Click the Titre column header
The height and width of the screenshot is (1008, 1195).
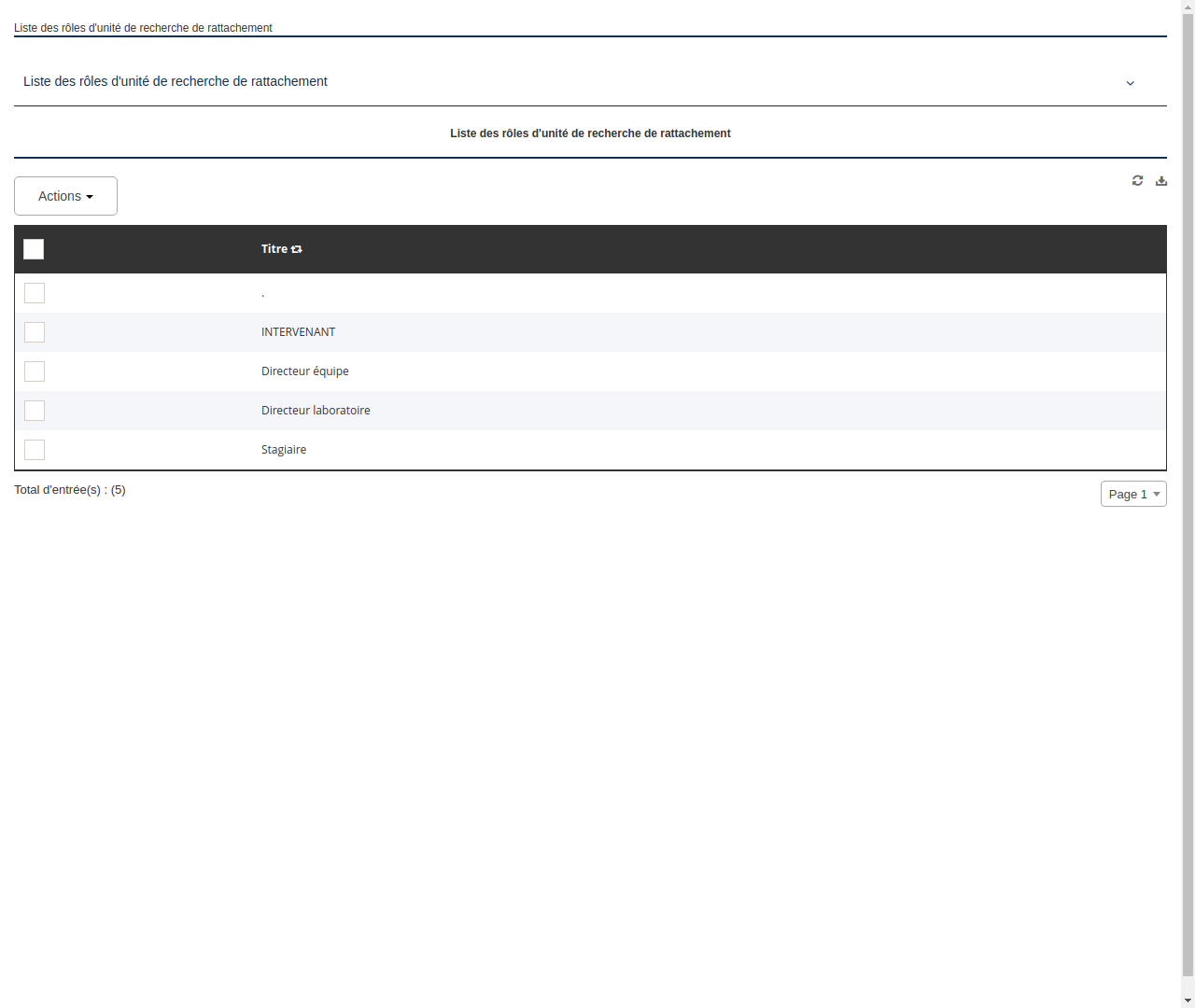[274, 249]
